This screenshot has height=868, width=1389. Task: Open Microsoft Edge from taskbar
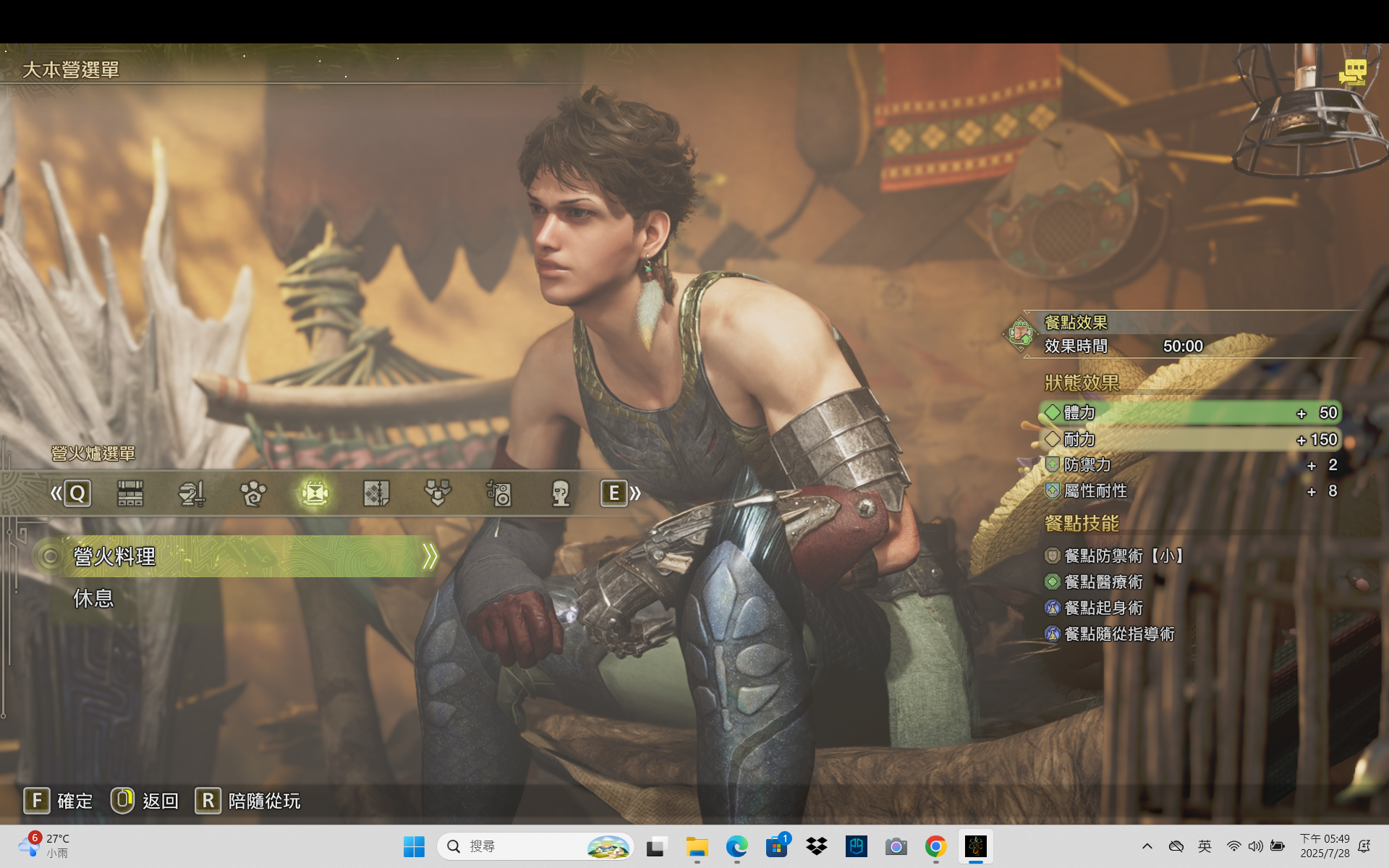pos(736,846)
